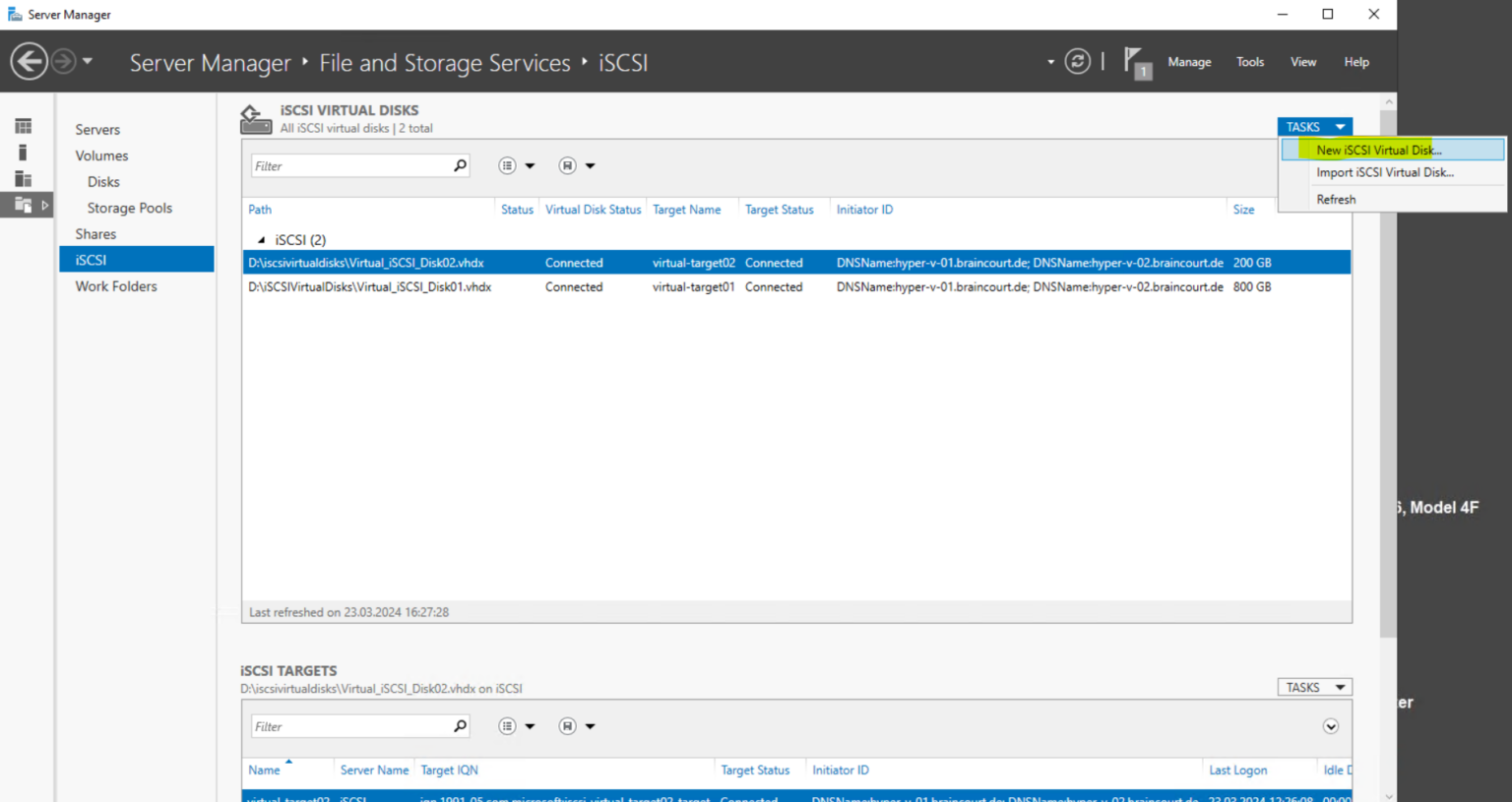Open the Manage menu

[x=1189, y=62]
